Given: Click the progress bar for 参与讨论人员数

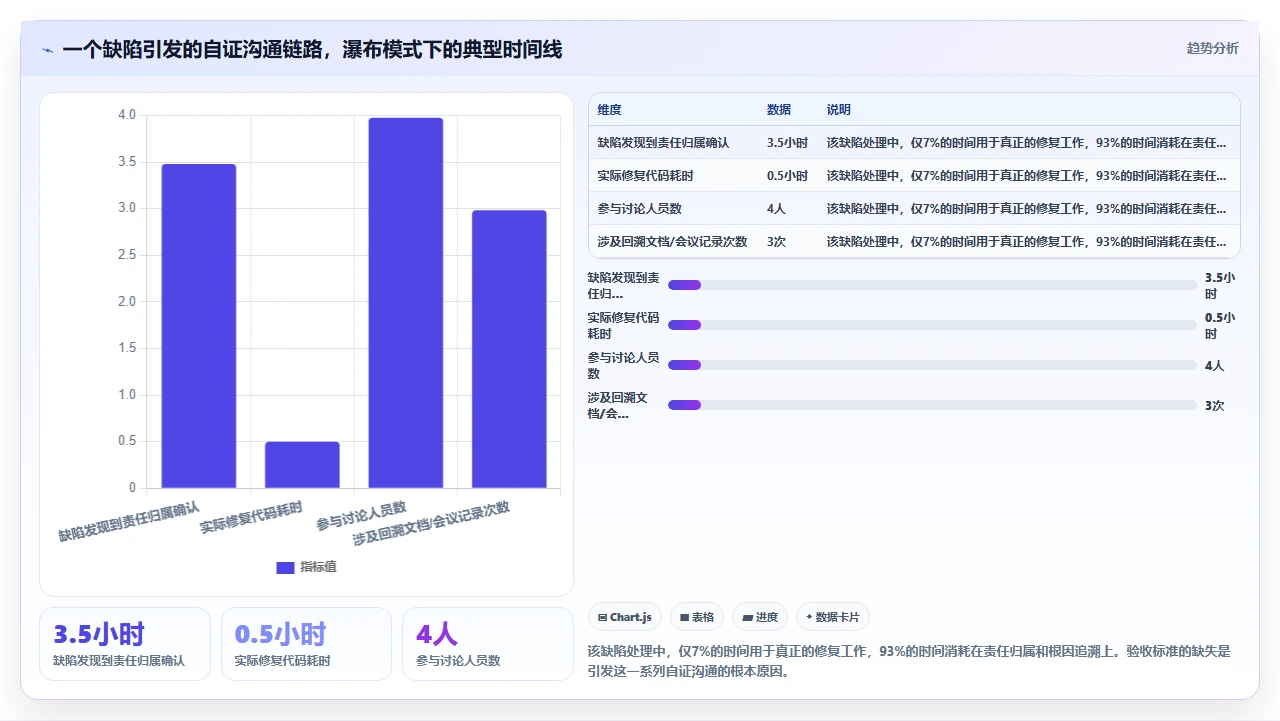Looking at the screenshot, I should point(932,365).
